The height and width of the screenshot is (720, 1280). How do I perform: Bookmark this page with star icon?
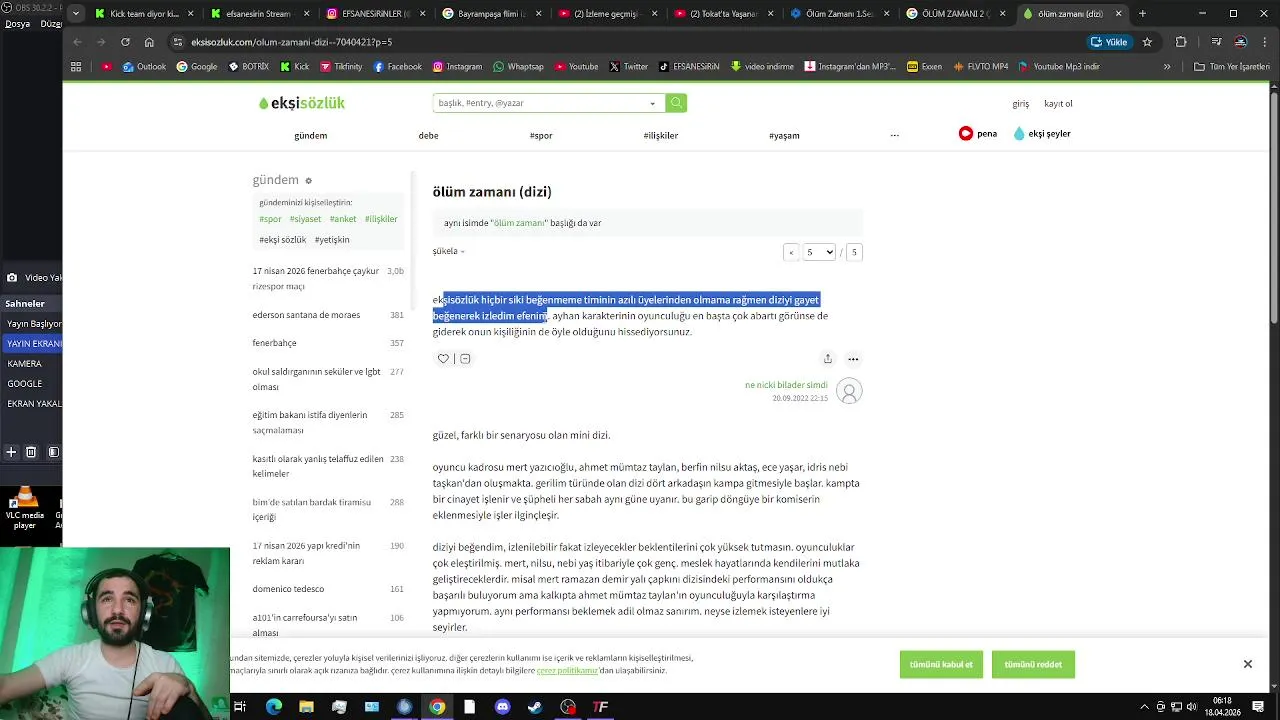point(1147,42)
